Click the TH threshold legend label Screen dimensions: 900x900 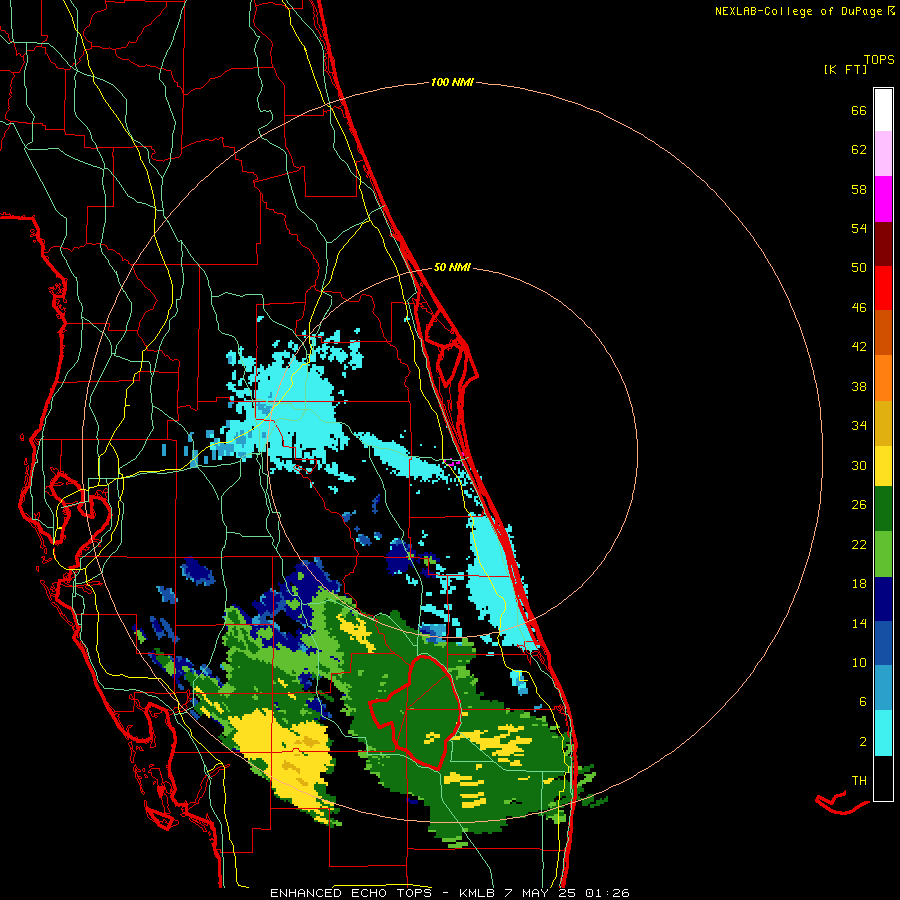pyautogui.click(x=859, y=781)
